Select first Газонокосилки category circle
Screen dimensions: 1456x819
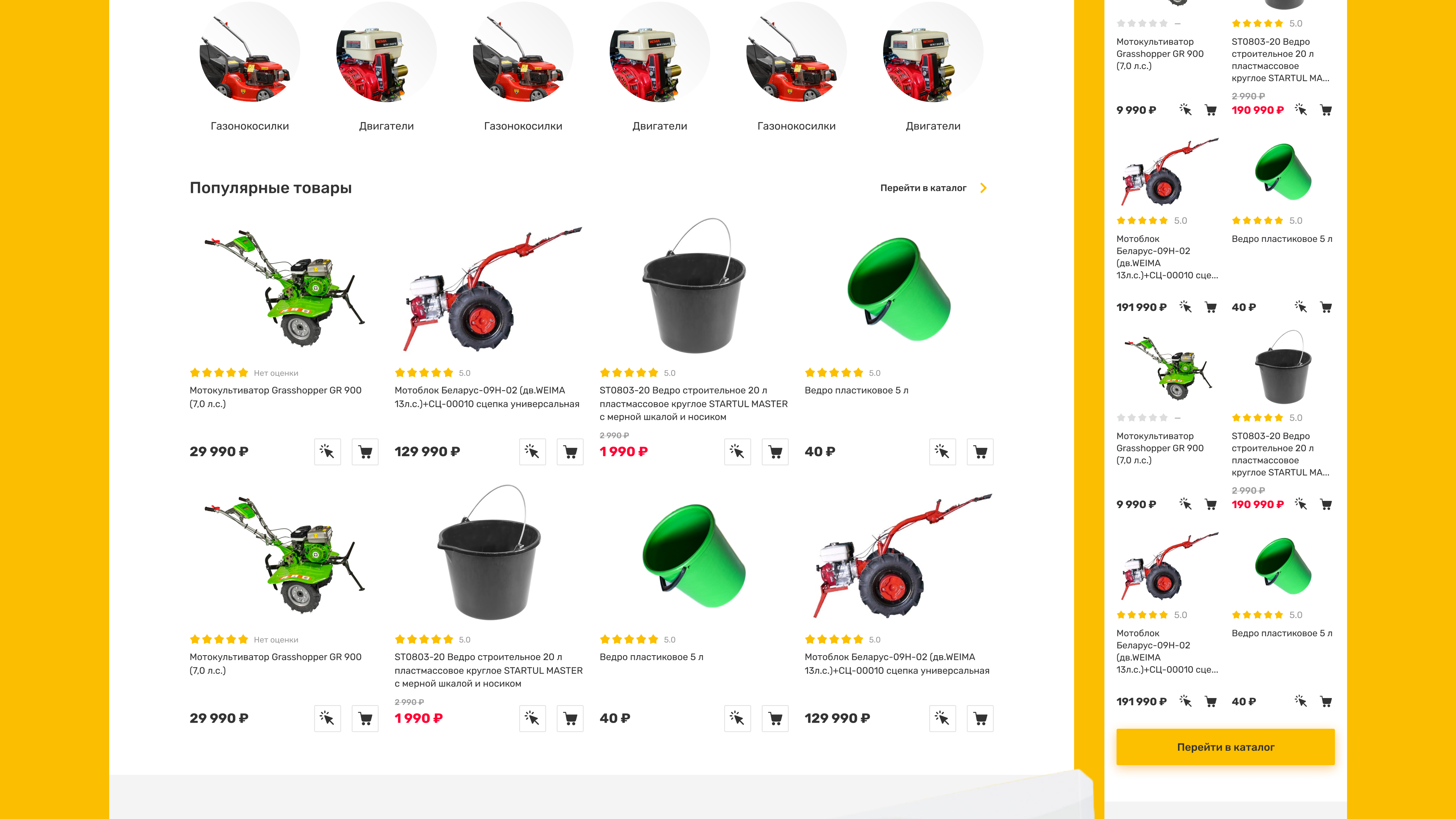coord(250,52)
